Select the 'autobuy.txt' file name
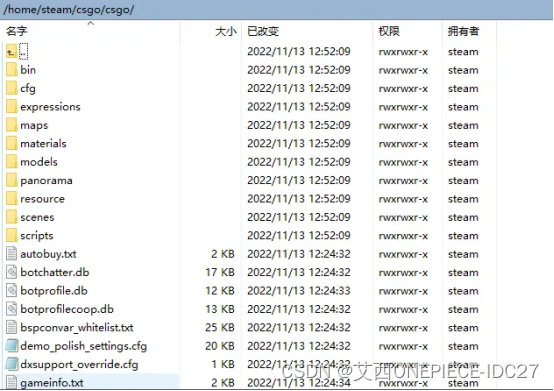The width and height of the screenshot is (554, 391). [x=48, y=254]
